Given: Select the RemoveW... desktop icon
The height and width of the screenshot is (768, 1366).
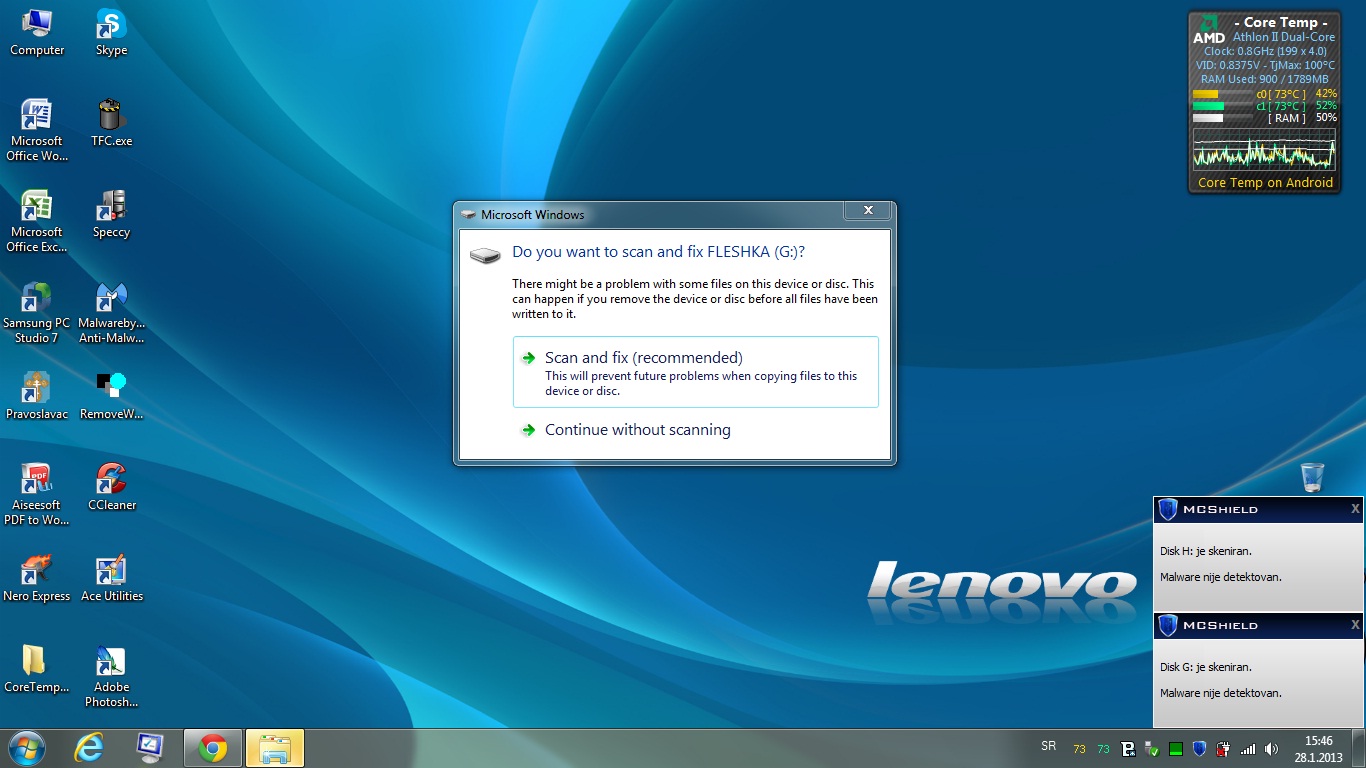Looking at the screenshot, I should [111, 396].
